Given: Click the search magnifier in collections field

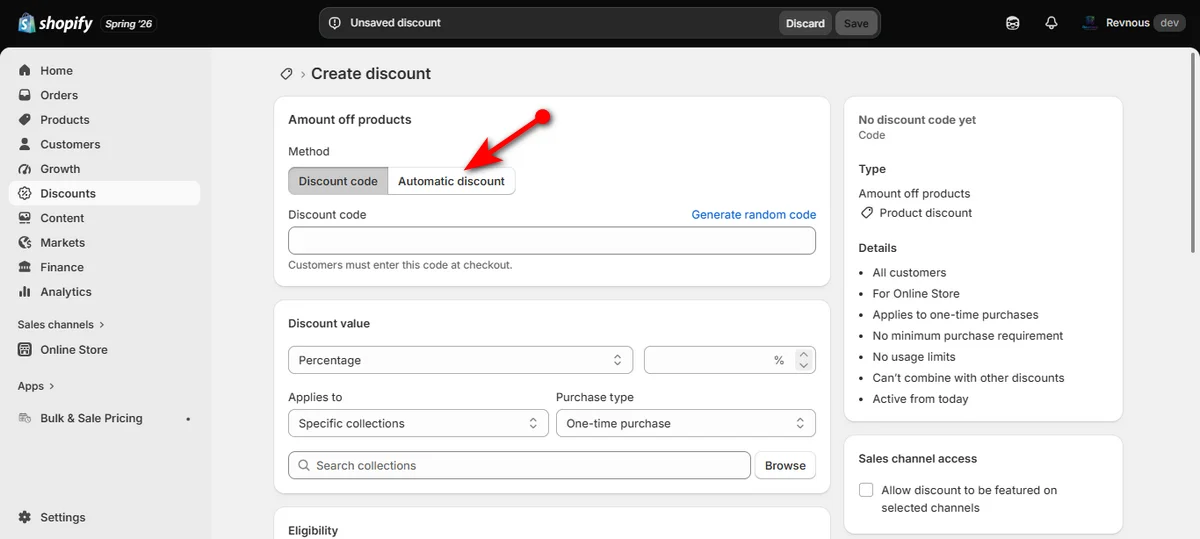Looking at the screenshot, I should click(302, 465).
